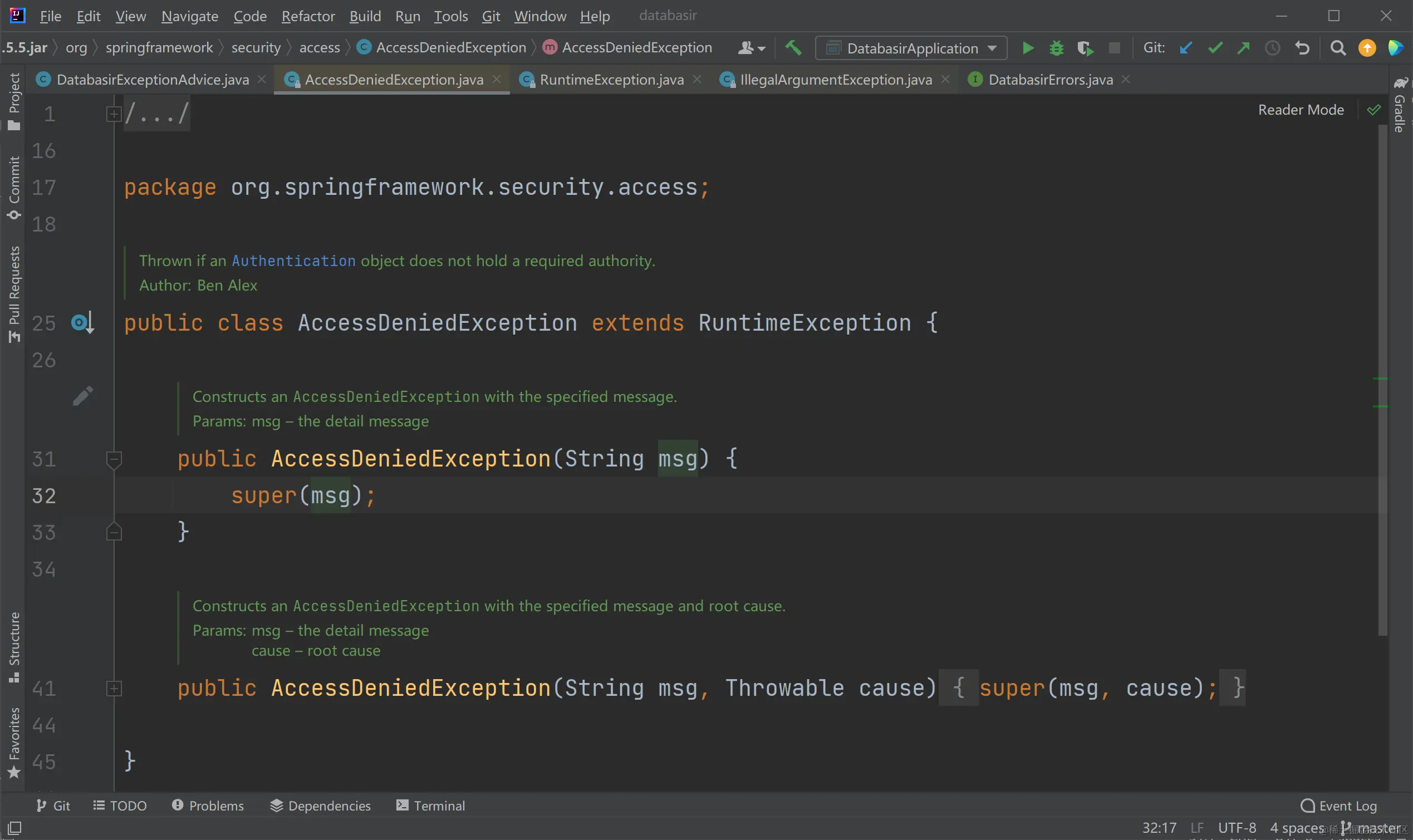The height and width of the screenshot is (840, 1413).
Task: Click the green Run button
Action: point(1028,48)
